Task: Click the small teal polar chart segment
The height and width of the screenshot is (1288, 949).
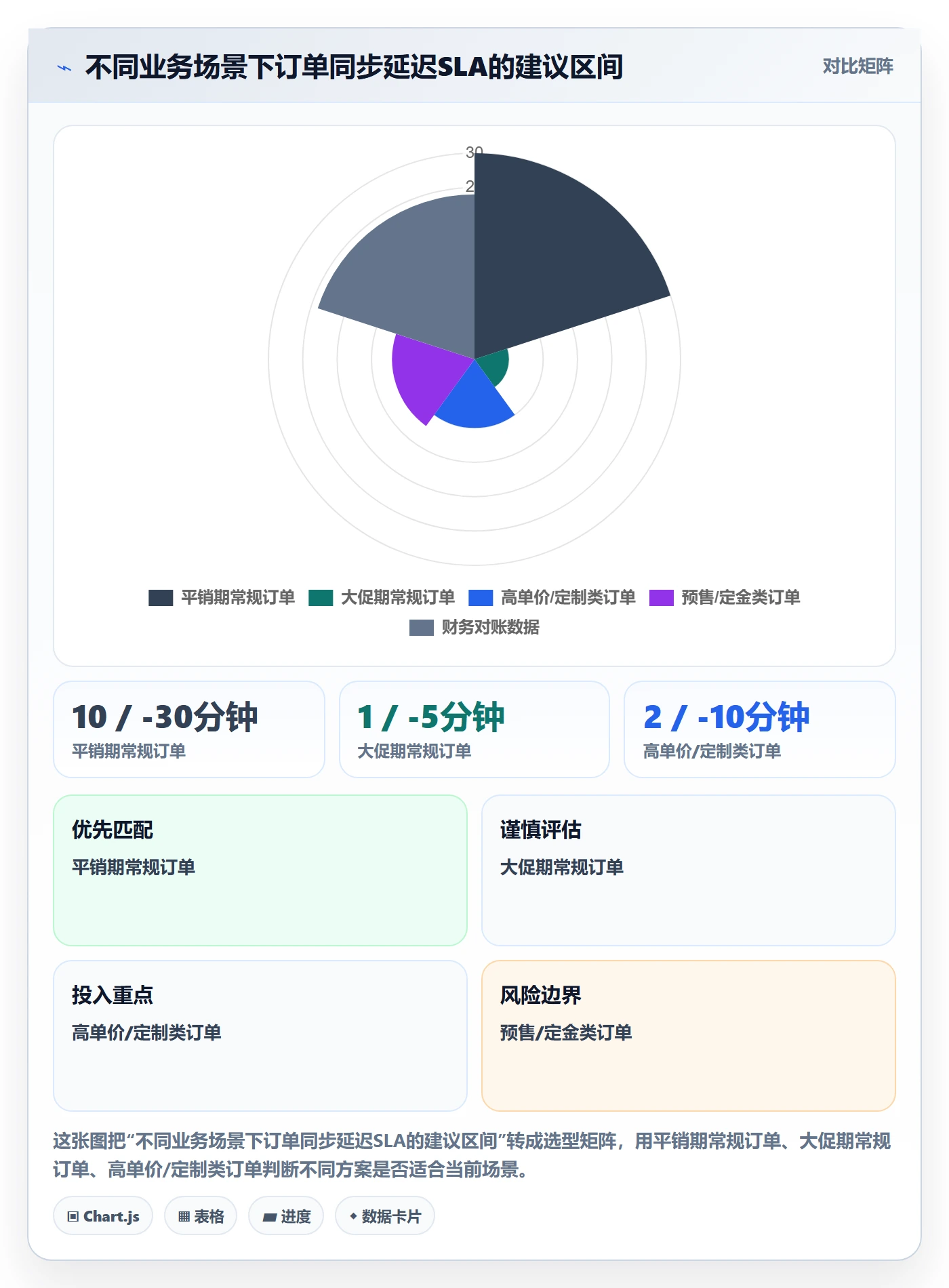Action: [495, 366]
